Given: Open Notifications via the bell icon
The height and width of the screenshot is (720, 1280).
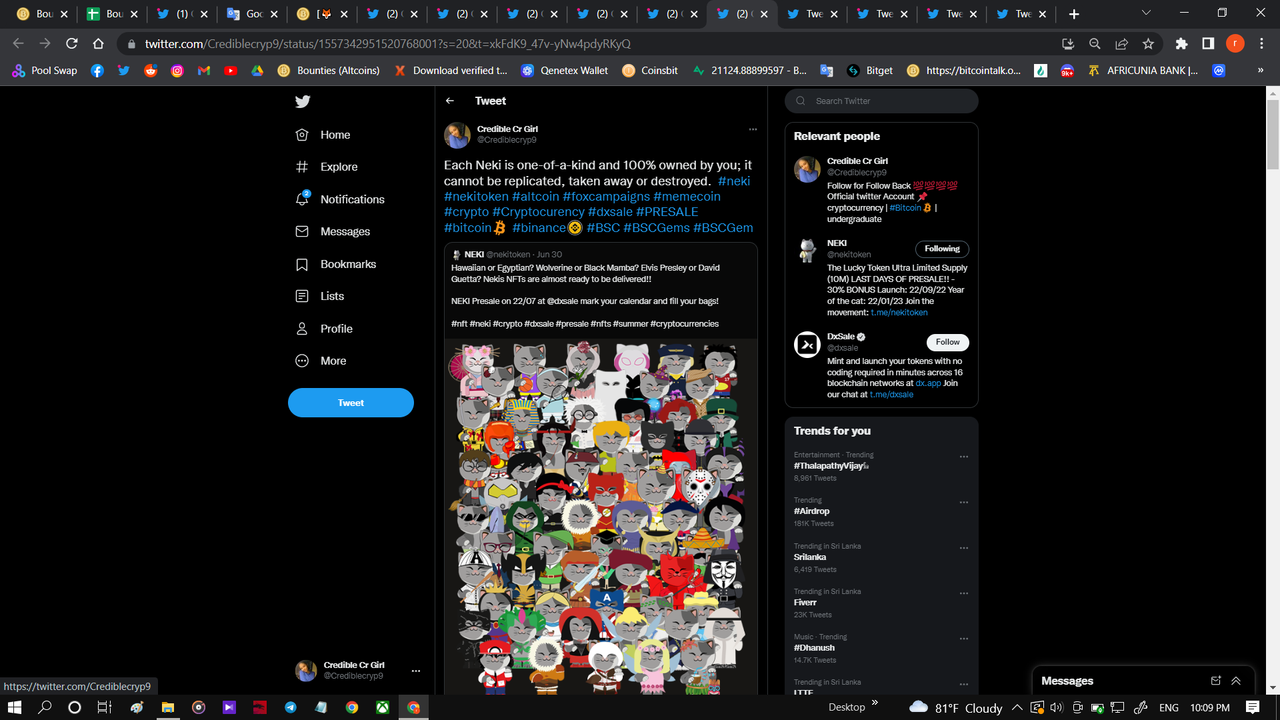Looking at the screenshot, I should pyautogui.click(x=302, y=199).
